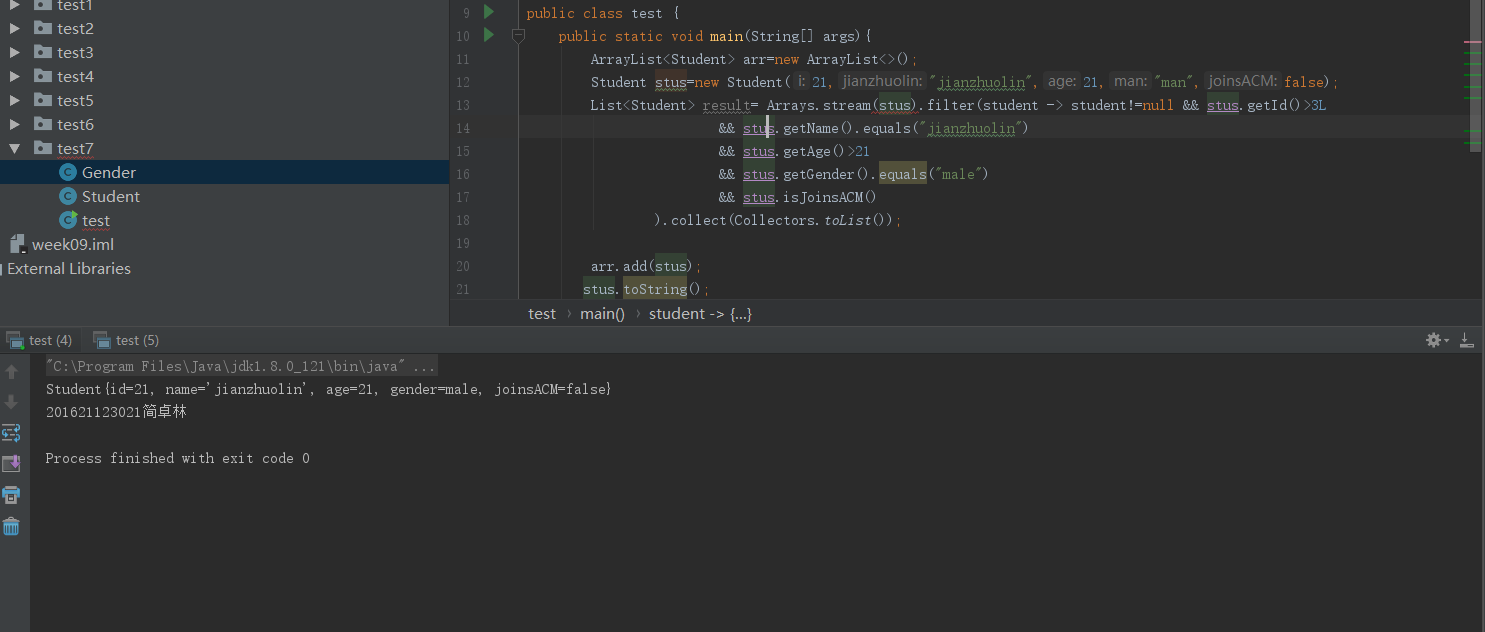
Task: Switch to test (4) run tab
Action: [x=40, y=340]
